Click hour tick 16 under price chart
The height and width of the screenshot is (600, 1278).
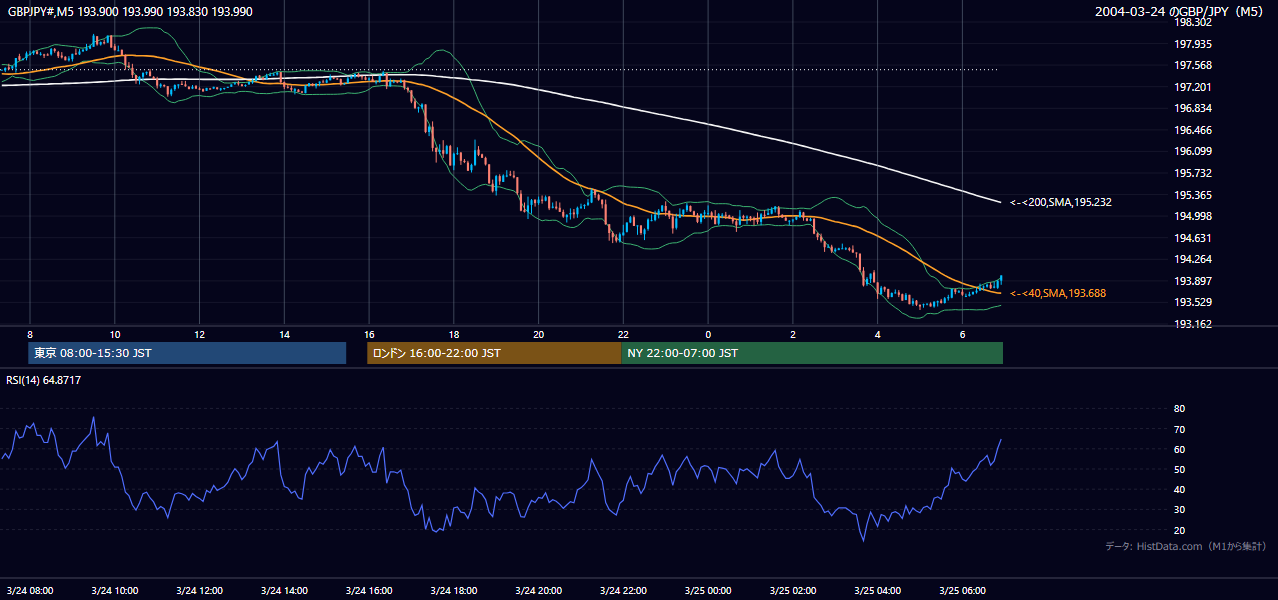[370, 334]
